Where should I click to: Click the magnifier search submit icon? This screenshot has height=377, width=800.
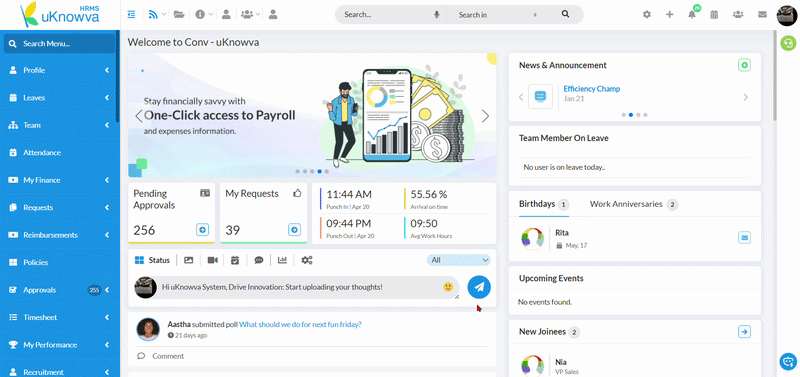point(565,14)
